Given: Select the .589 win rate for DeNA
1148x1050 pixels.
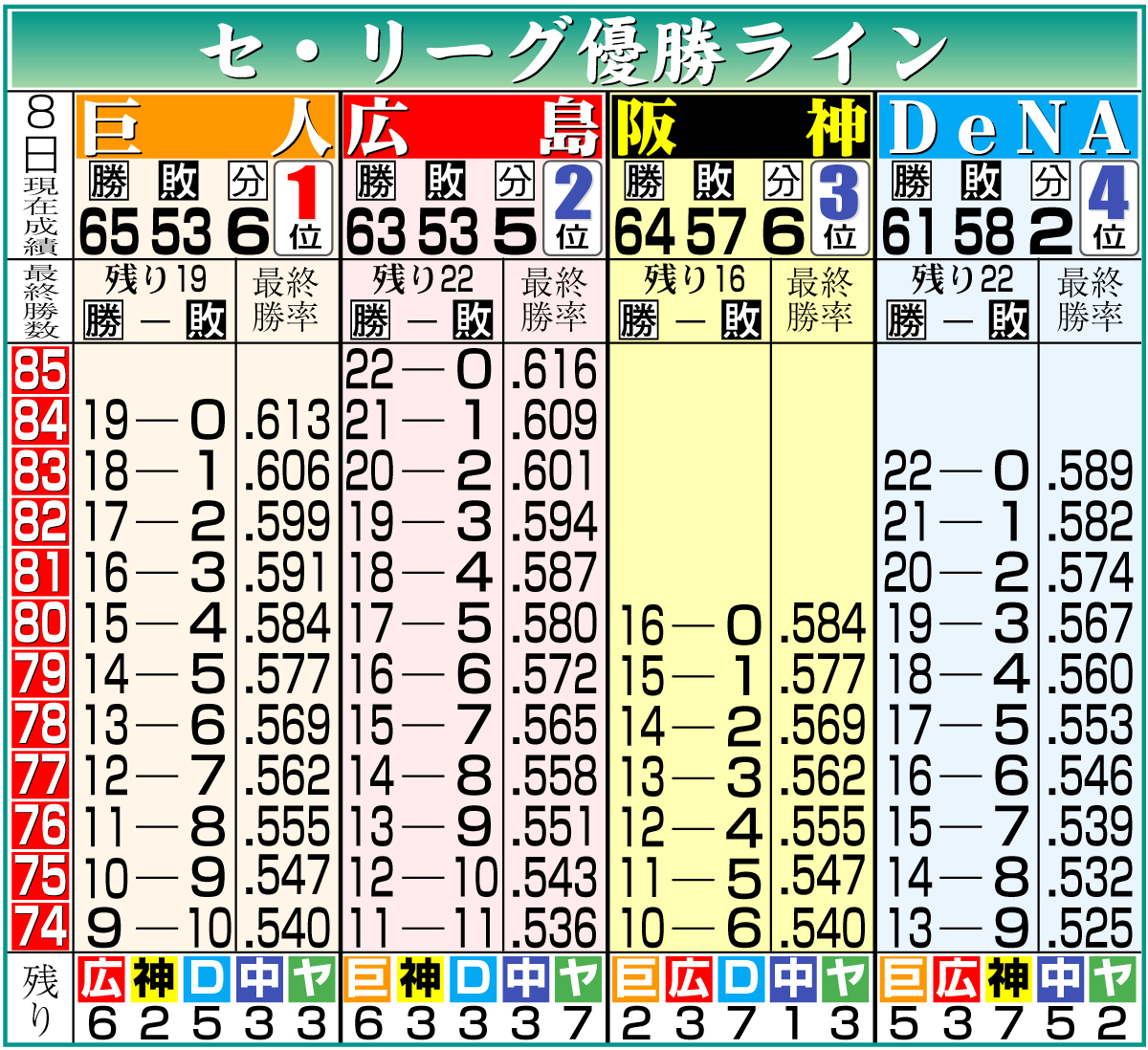Looking at the screenshot, I should pyautogui.click(x=1090, y=472).
